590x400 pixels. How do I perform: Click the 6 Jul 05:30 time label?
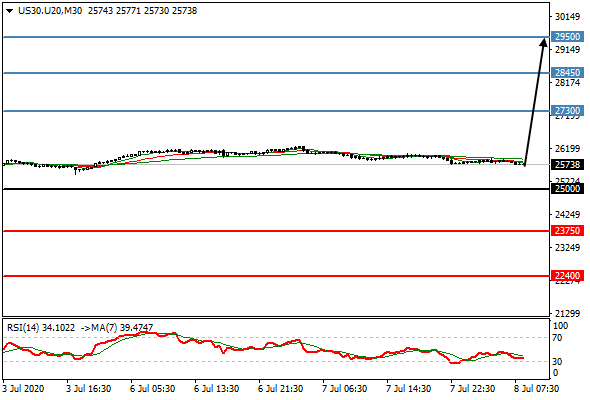click(x=152, y=388)
